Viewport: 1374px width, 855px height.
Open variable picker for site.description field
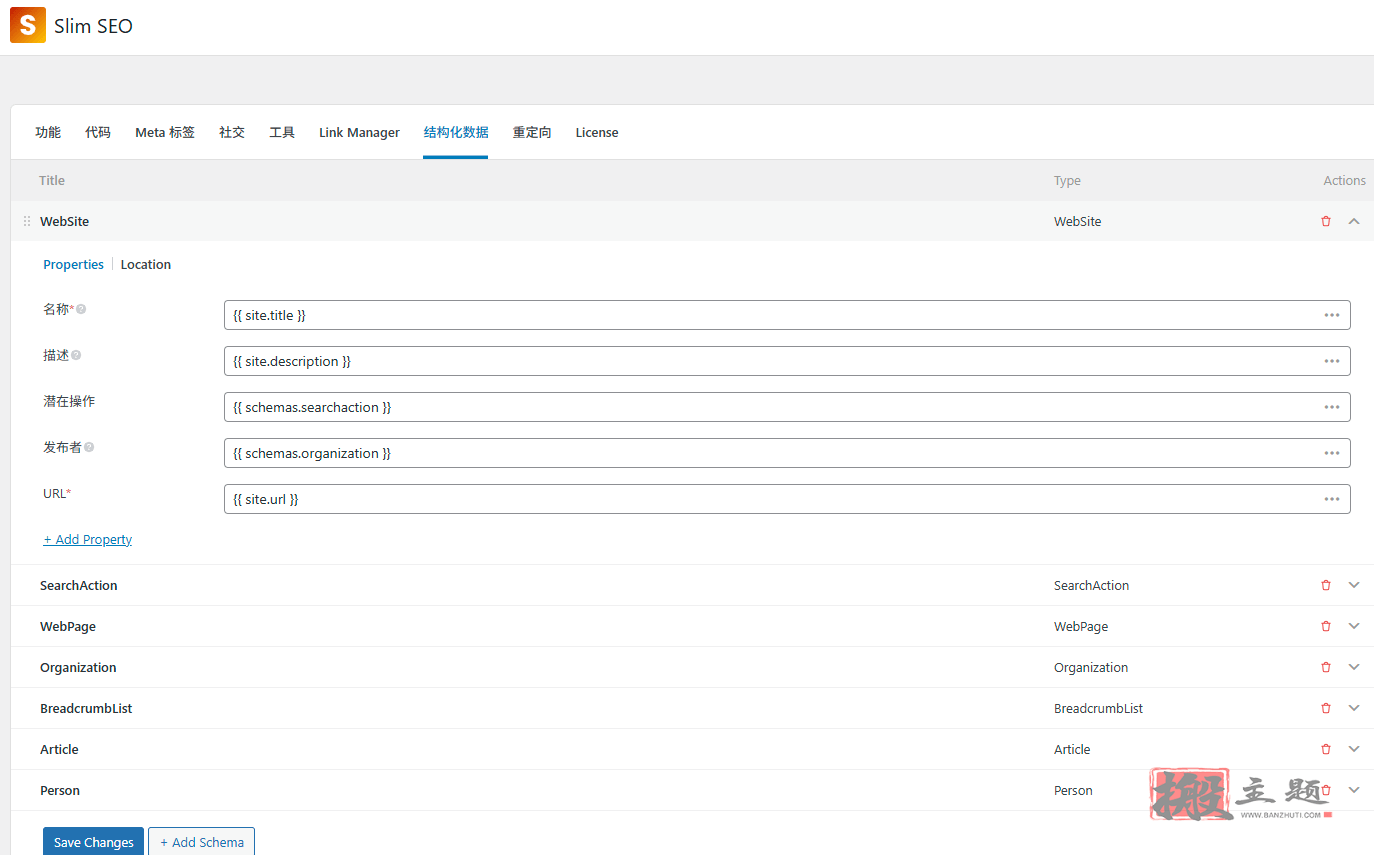1332,361
